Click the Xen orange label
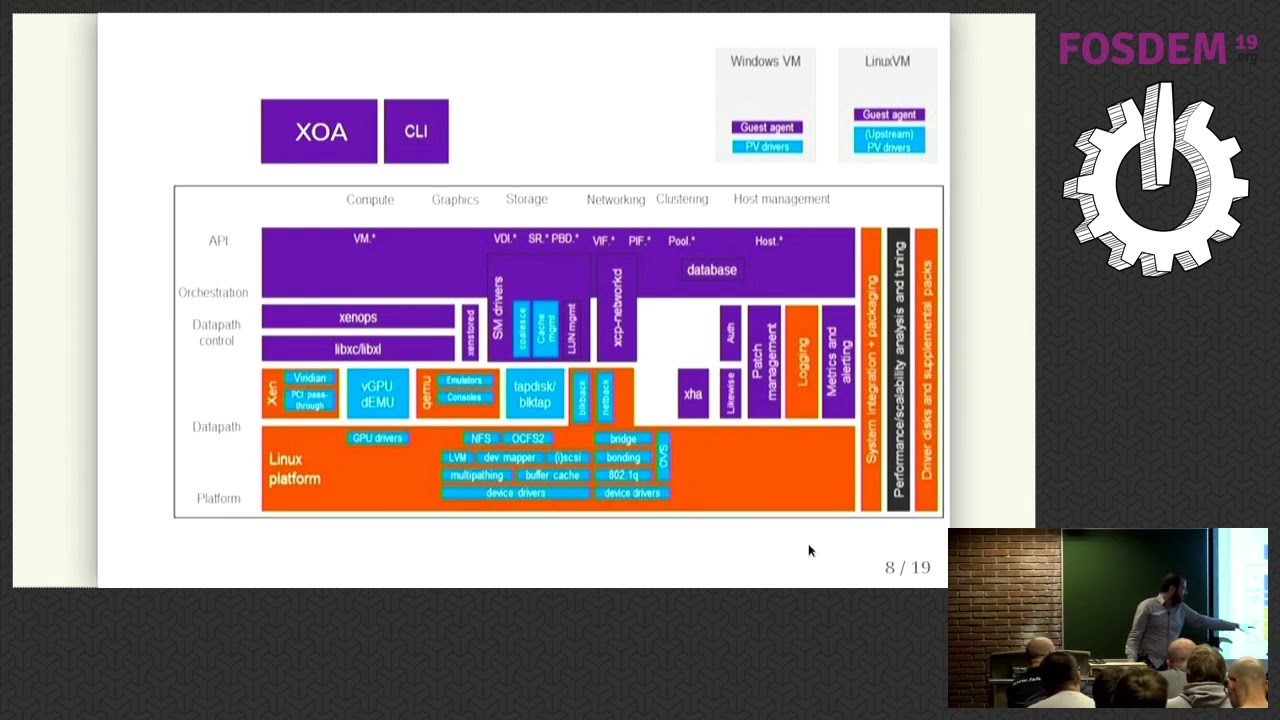This screenshot has width=1280, height=720. click(x=271, y=394)
